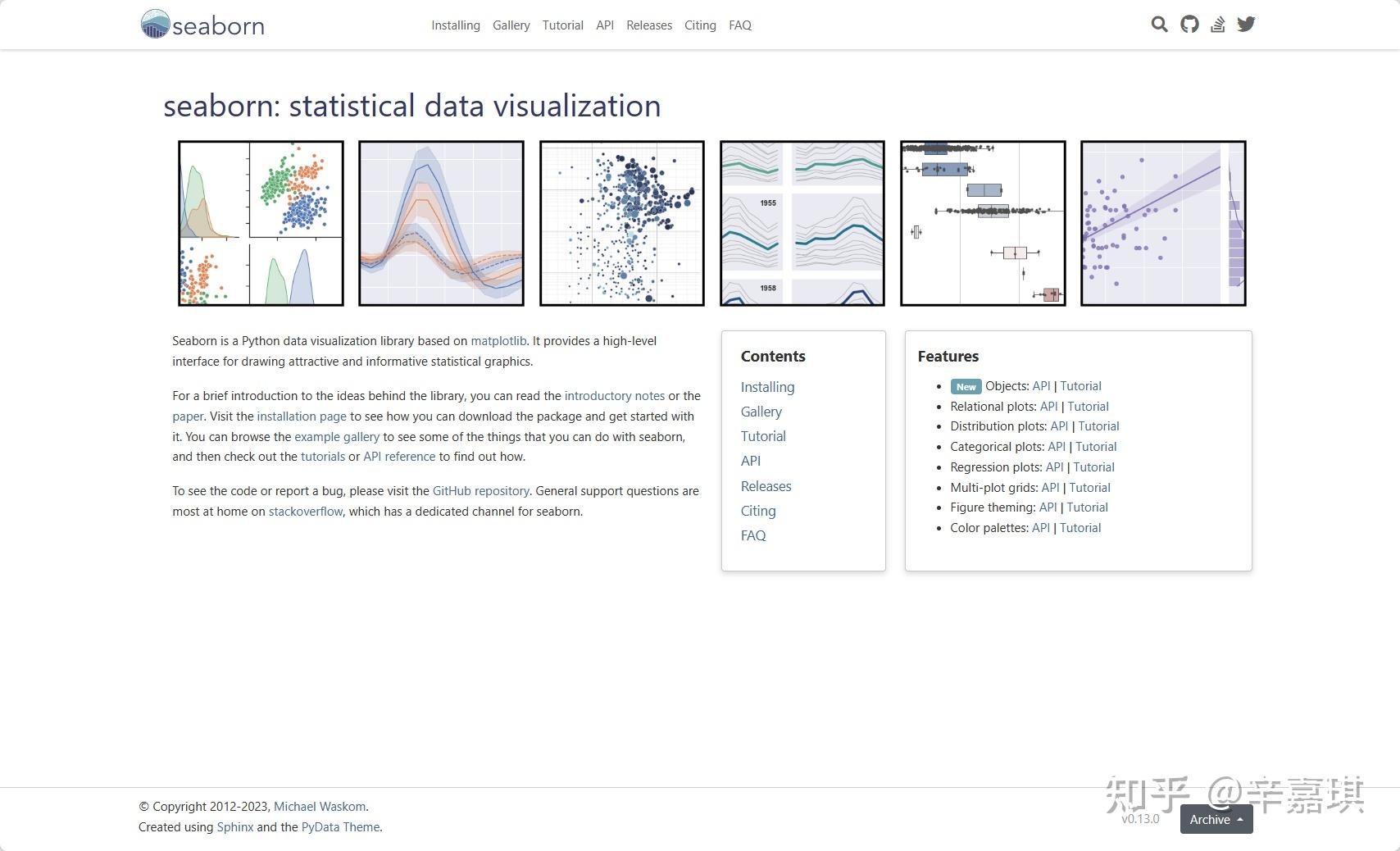
Task: Click the regression plot example thumbnail
Action: (x=1163, y=221)
